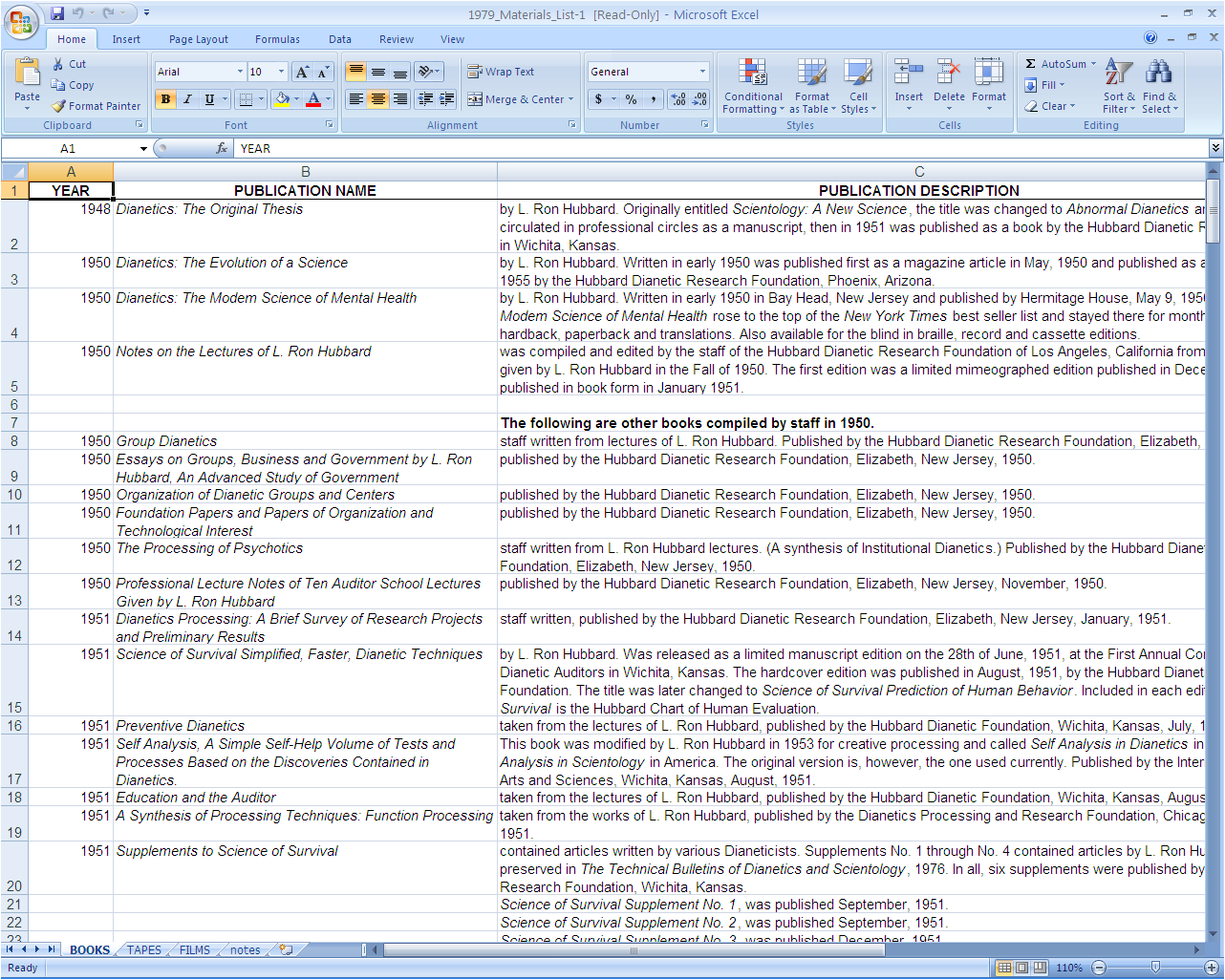Image resolution: width=1225 pixels, height=980 pixels.
Task: Click the Find & Select button
Action: 1159,85
